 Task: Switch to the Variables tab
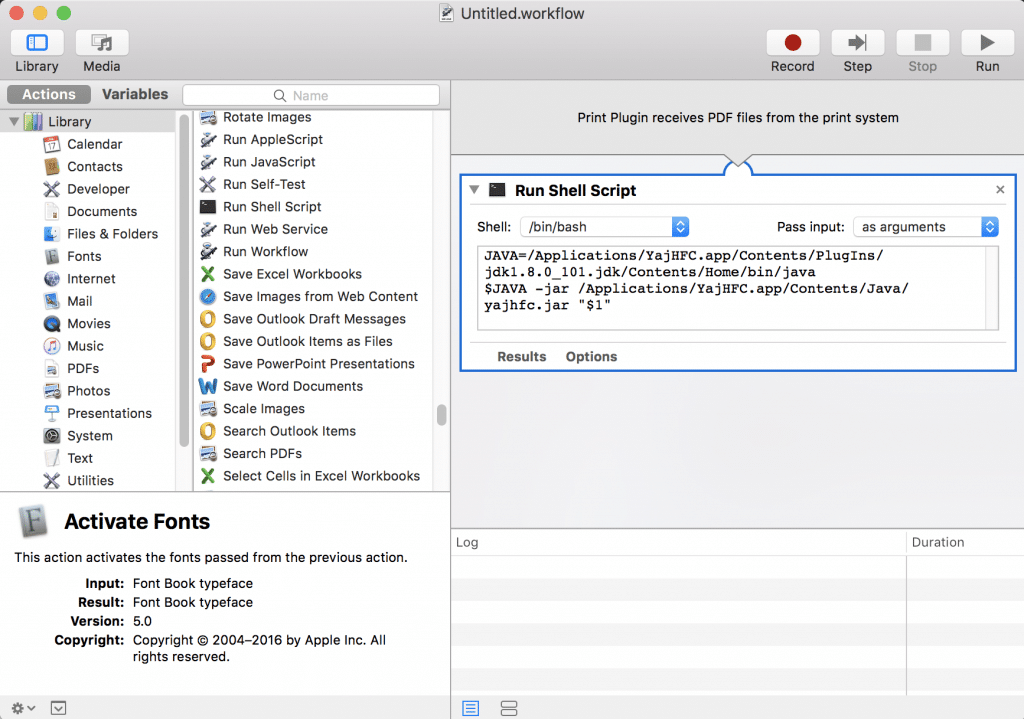coord(135,94)
